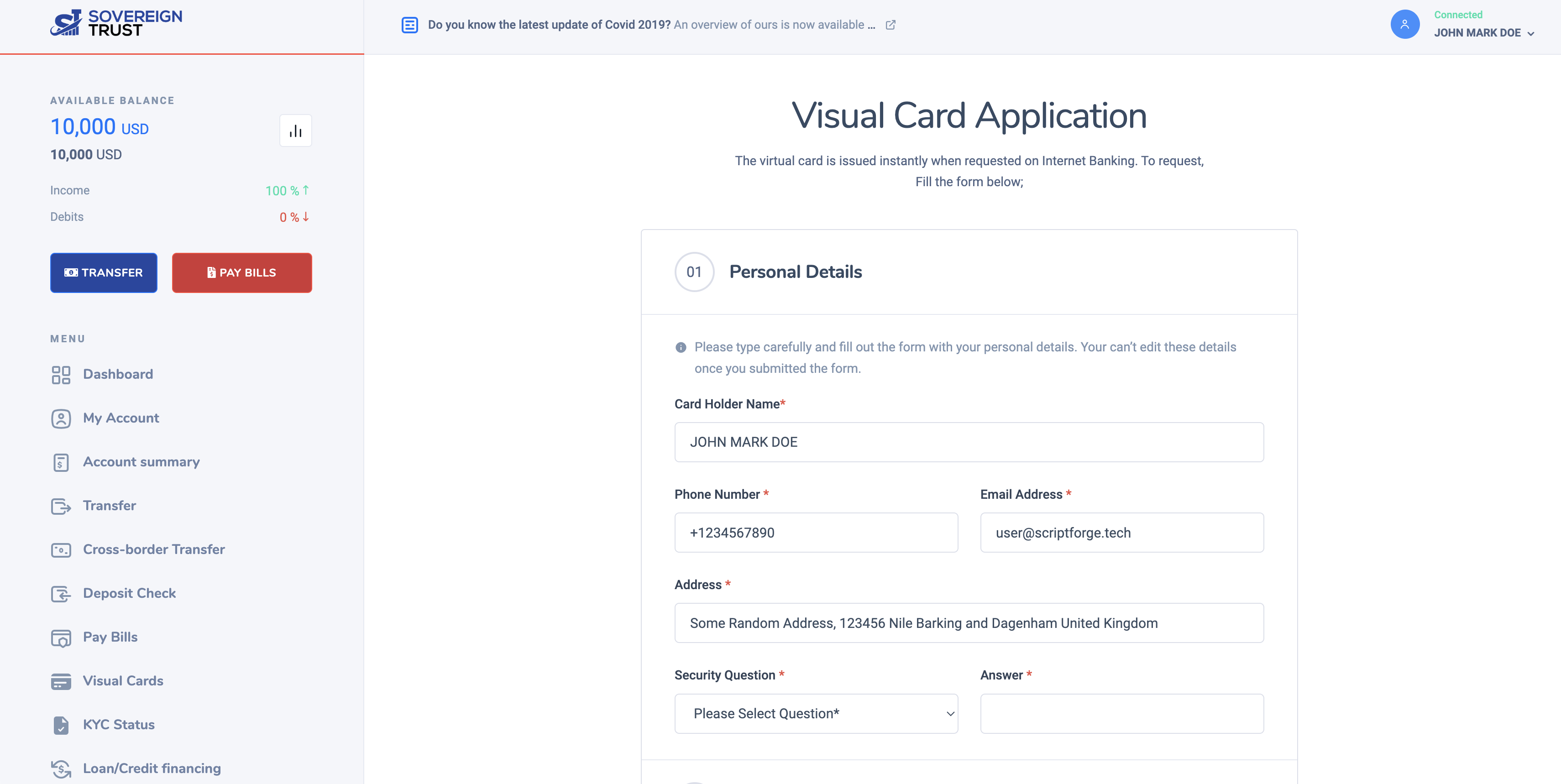Click the security Answer input field
Image resolution: width=1561 pixels, height=784 pixels.
pyautogui.click(x=1121, y=714)
